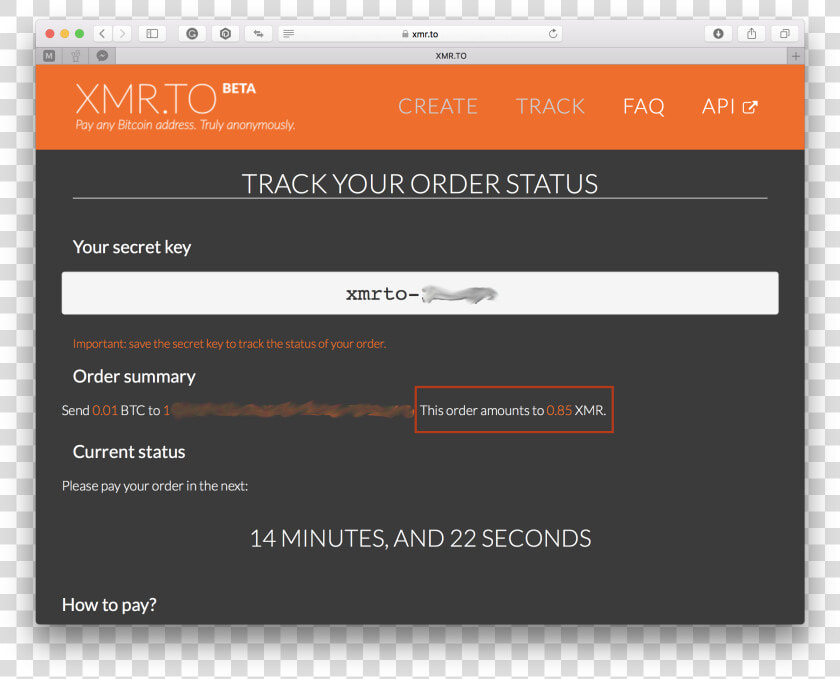Viewport: 840px width, 679px height.
Task: Click 'TRACK YOUR ORDER STATUS' heading
Action: pyautogui.click(x=420, y=184)
